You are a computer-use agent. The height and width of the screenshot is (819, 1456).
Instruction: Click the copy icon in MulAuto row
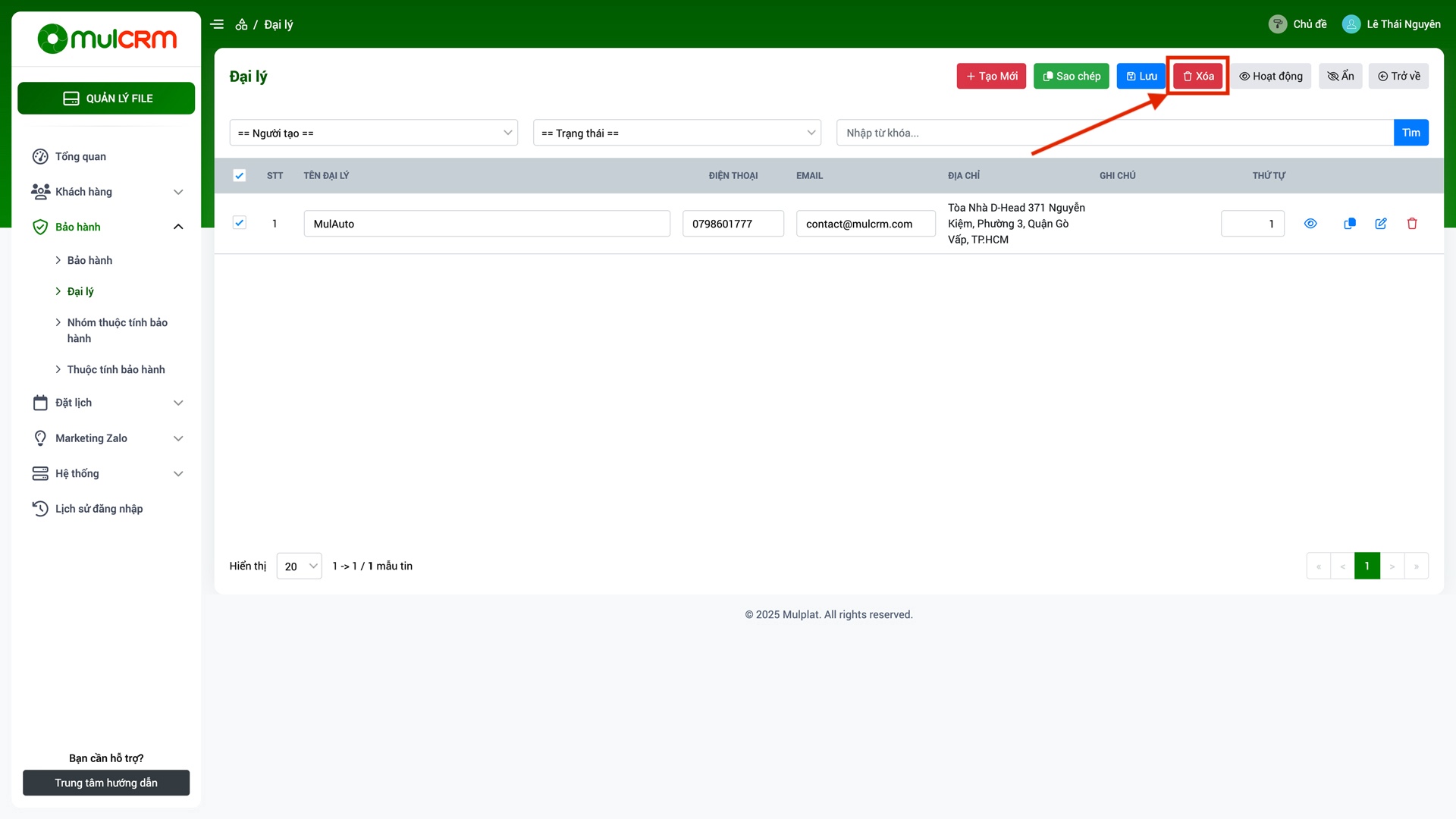pyautogui.click(x=1350, y=224)
